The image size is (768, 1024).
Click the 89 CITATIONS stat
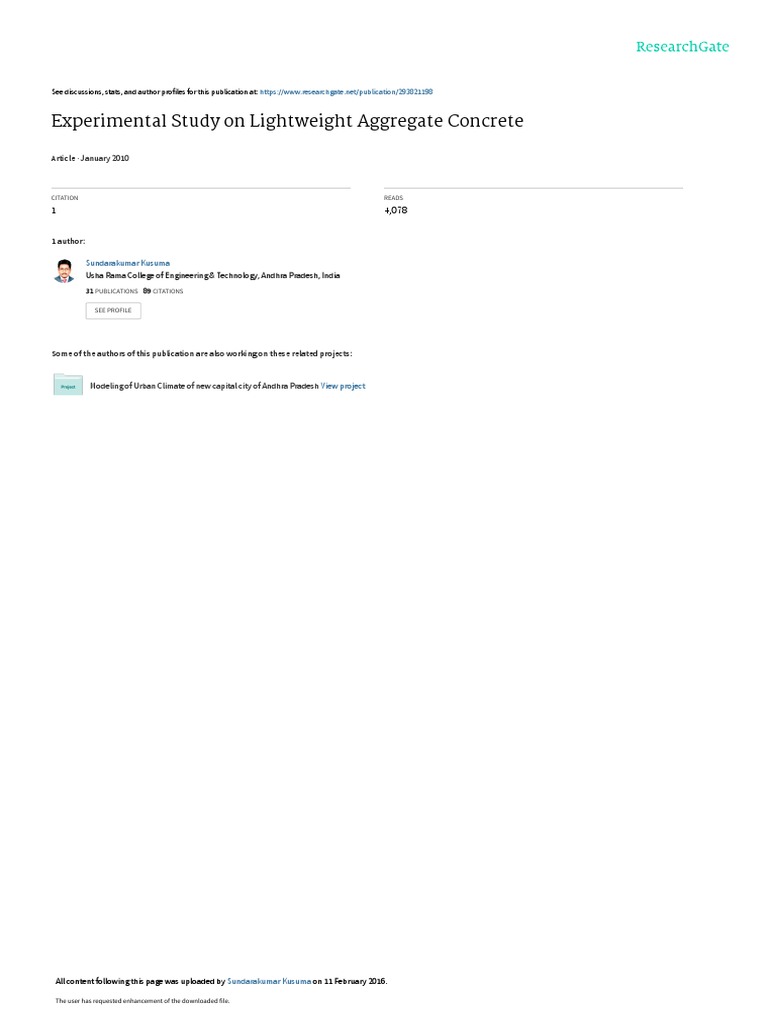tap(163, 291)
